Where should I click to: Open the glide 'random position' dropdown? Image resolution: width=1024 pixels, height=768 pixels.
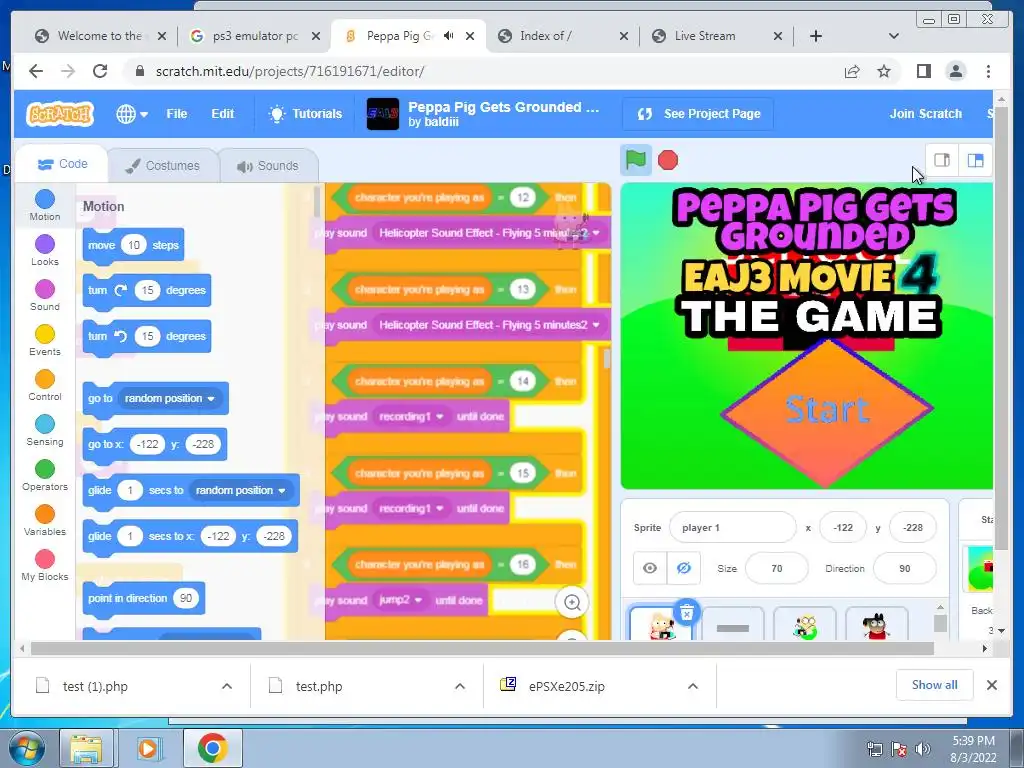241,490
